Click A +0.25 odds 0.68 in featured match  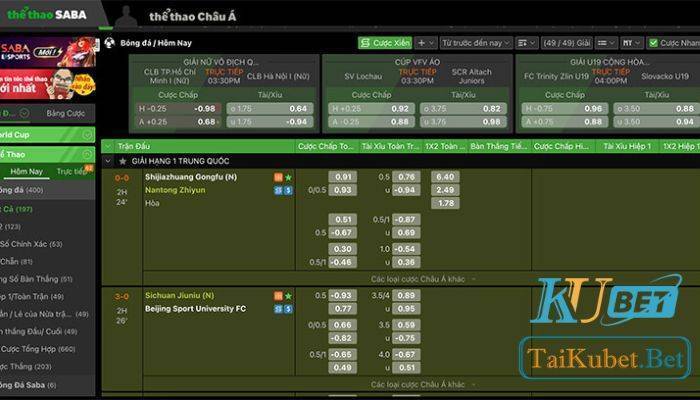click(x=179, y=122)
